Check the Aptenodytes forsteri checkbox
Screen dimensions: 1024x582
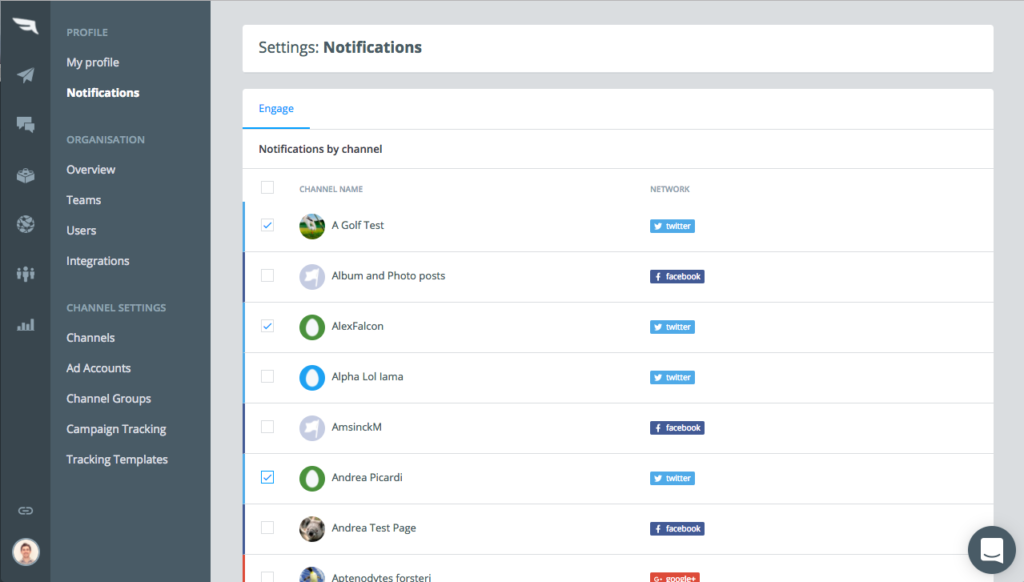tap(267, 577)
